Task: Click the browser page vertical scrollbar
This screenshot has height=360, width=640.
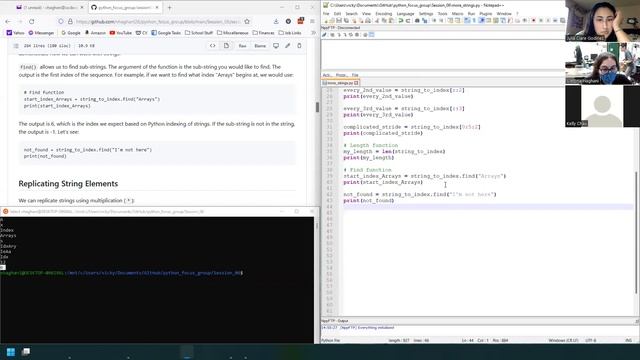Action: point(317,107)
